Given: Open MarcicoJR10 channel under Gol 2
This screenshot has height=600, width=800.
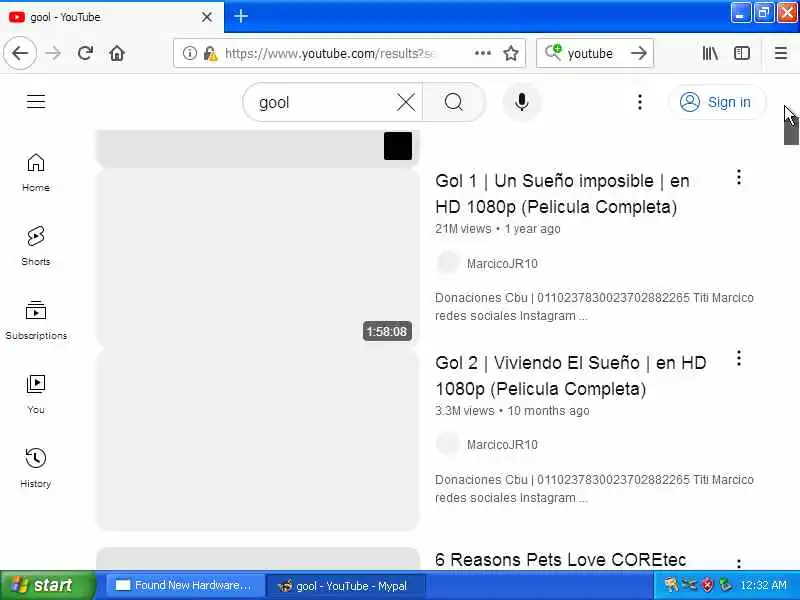Looking at the screenshot, I should (502, 444).
